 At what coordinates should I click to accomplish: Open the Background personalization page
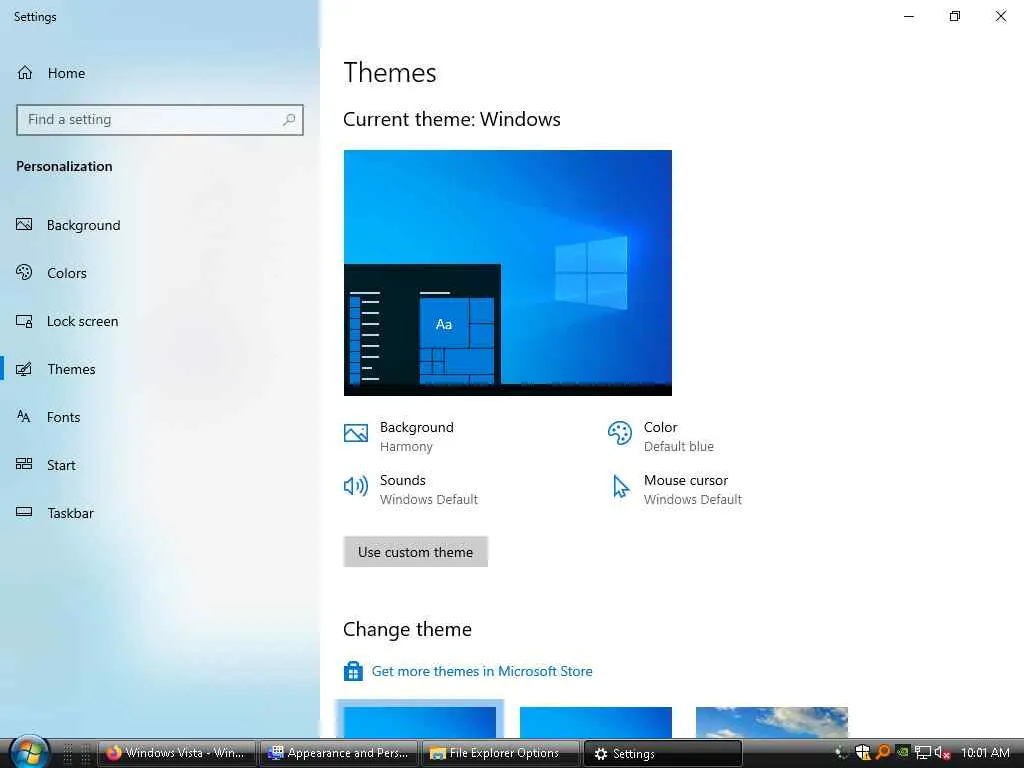click(x=69, y=225)
